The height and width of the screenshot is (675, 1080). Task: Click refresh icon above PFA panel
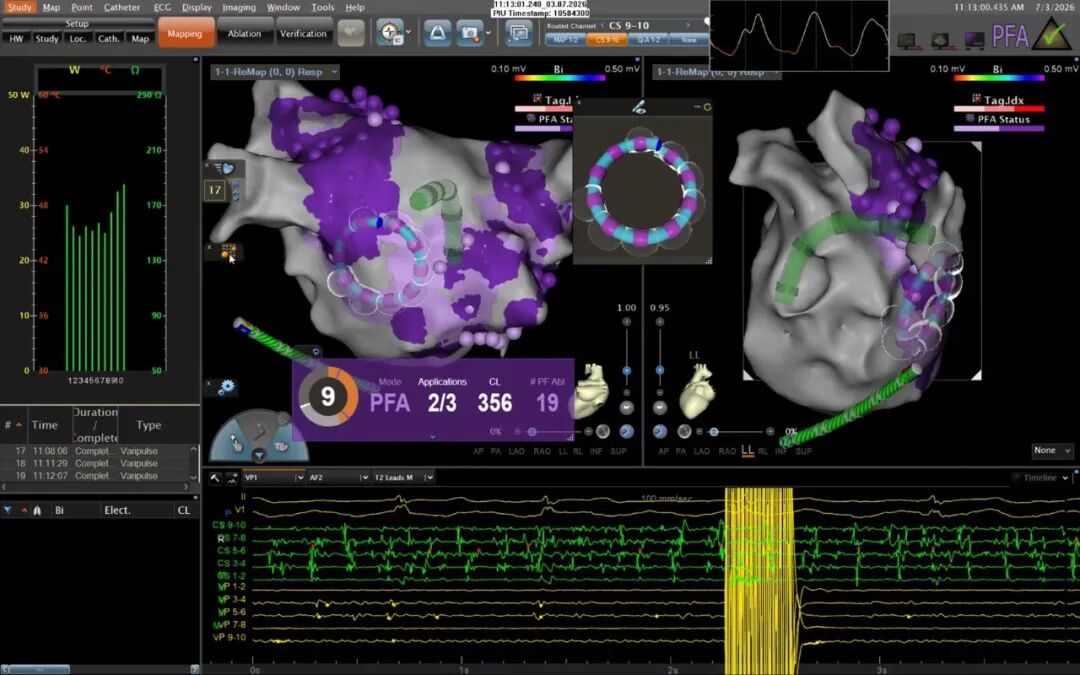pyautogui.click(x=316, y=352)
